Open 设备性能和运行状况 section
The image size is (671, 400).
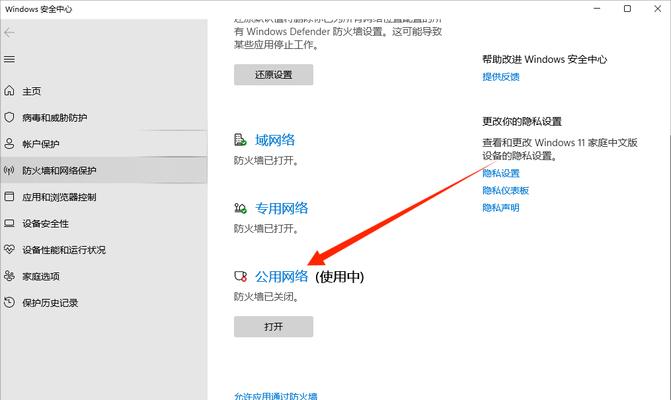click(x=64, y=250)
